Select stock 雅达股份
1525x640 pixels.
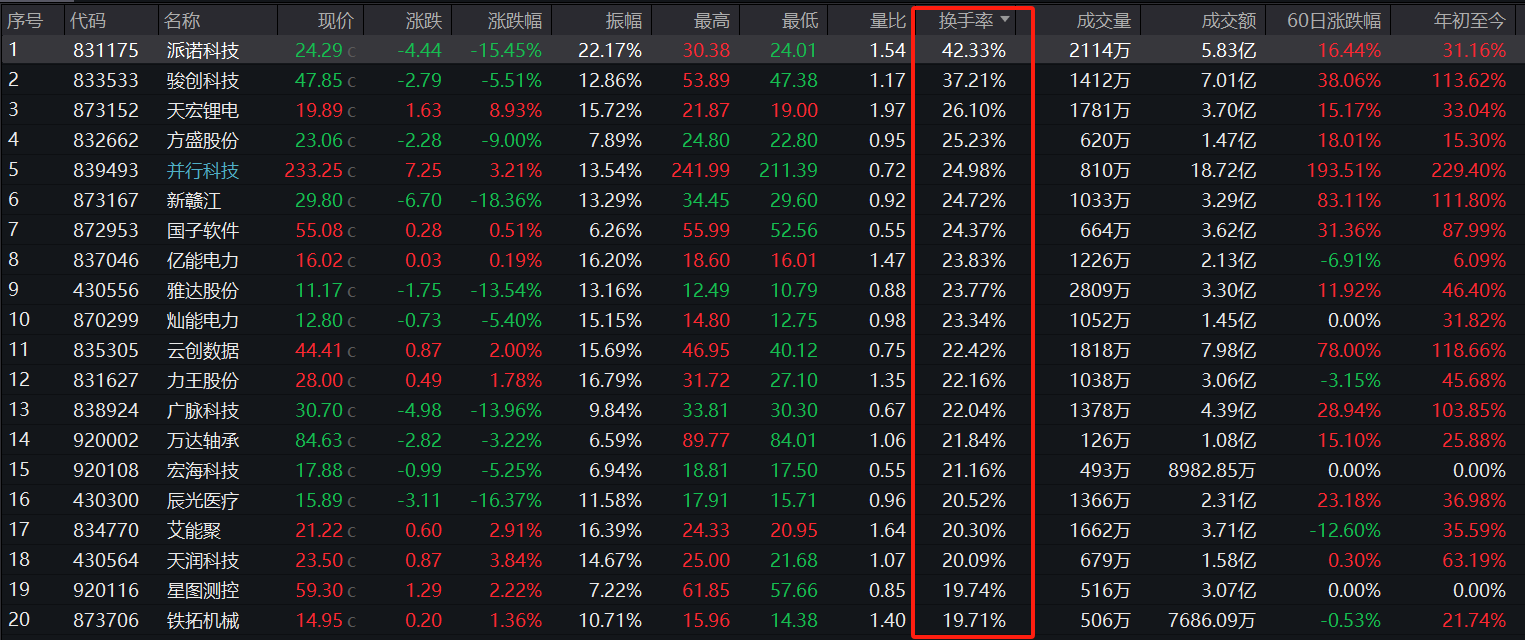(x=203, y=290)
